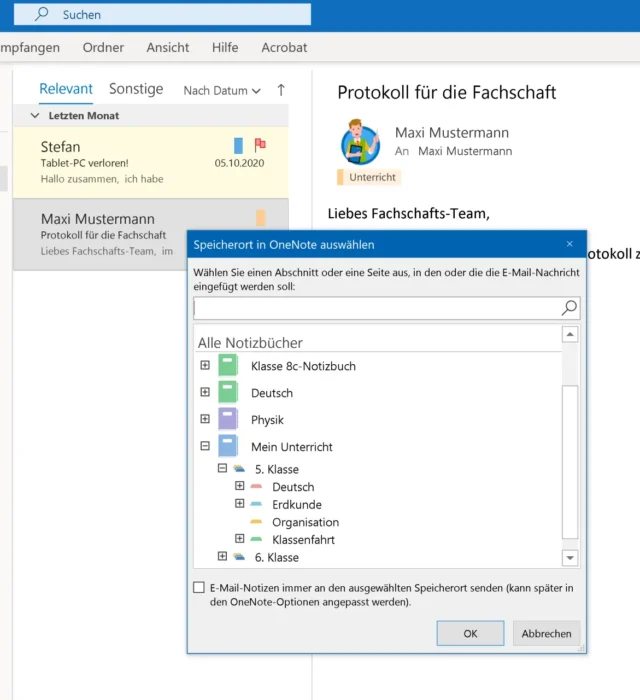Open the Nach Datum sorting dropdown
Screen dimensions: 640x700
point(222,90)
